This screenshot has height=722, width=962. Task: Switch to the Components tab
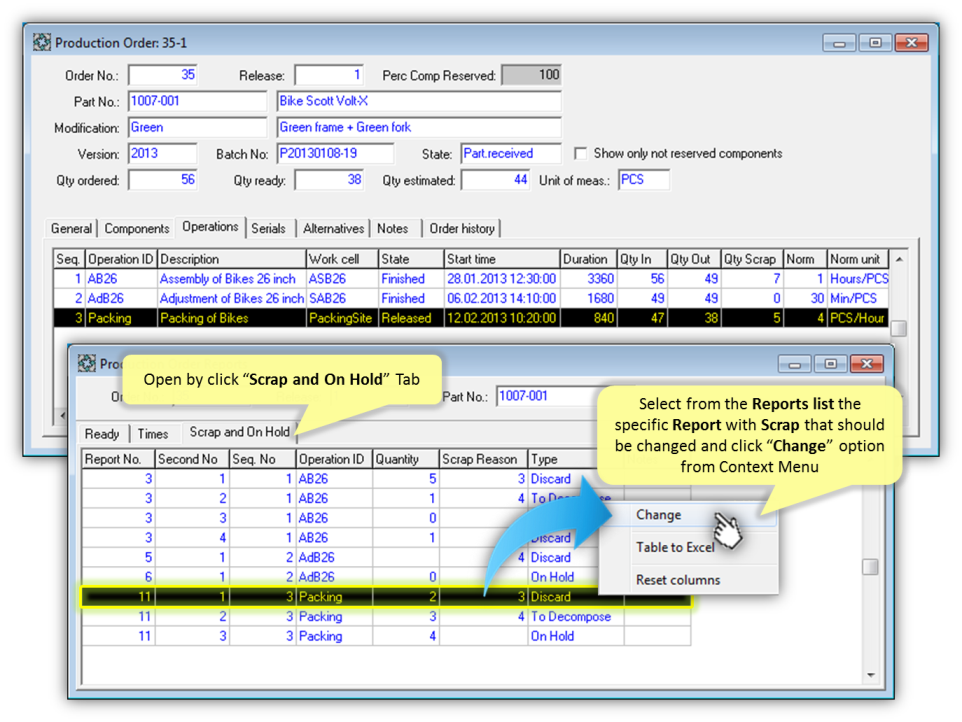tap(137, 229)
